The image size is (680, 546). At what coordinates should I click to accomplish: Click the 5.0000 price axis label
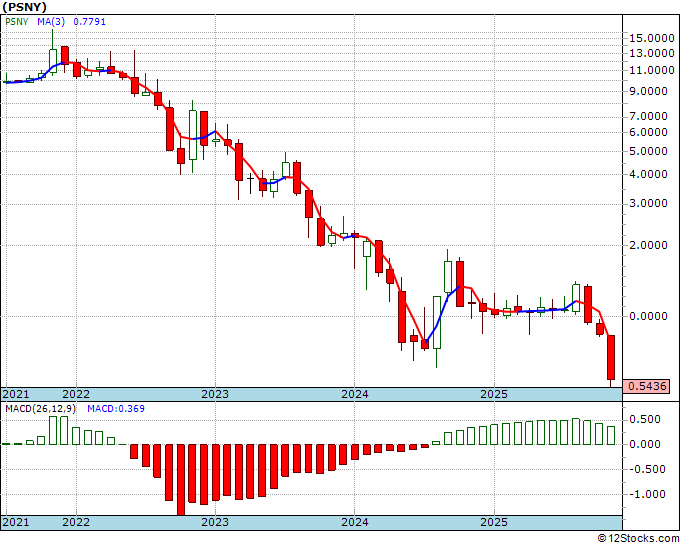(x=649, y=151)
